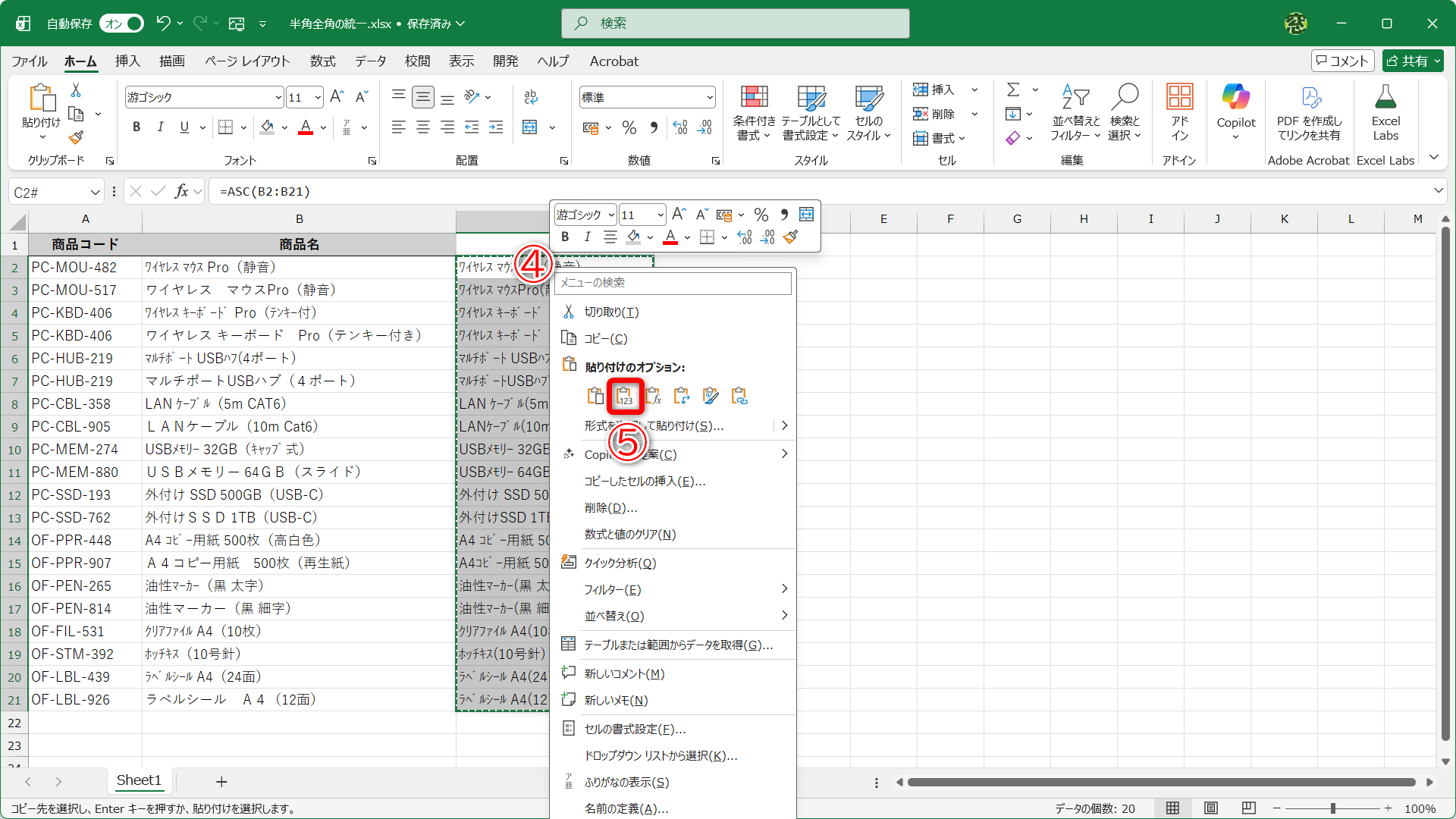Click the paste values (123) icon
The width and height of the screenshot is (1456, 819).
coord(624,396)
